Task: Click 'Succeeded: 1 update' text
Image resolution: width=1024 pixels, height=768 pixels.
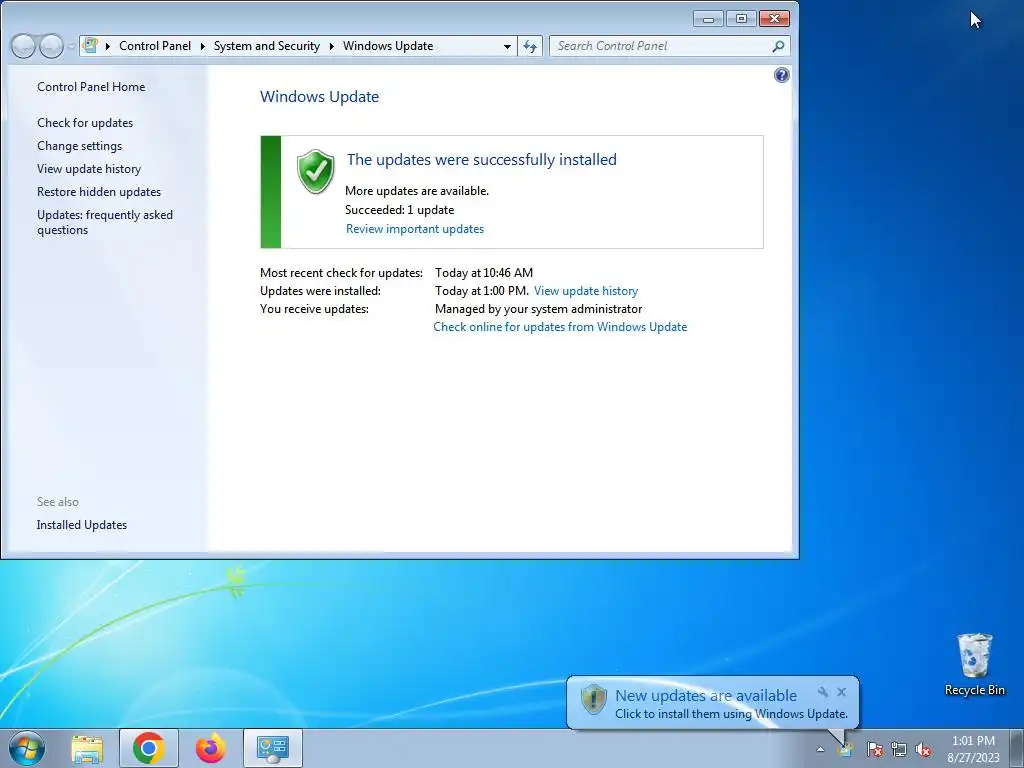Action: pos(400,210)
